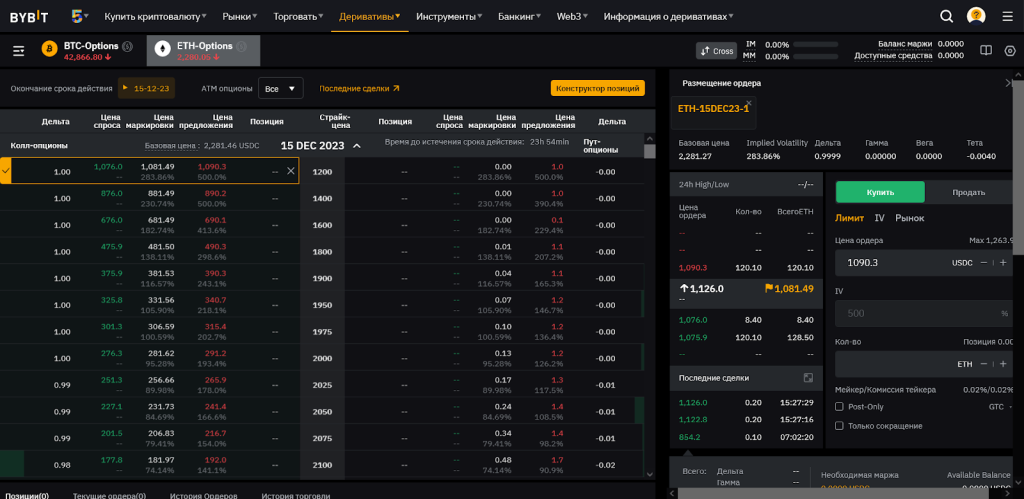1024x499 pixels.
Task: Click the order price input field
Action: (x=890, y=262)
